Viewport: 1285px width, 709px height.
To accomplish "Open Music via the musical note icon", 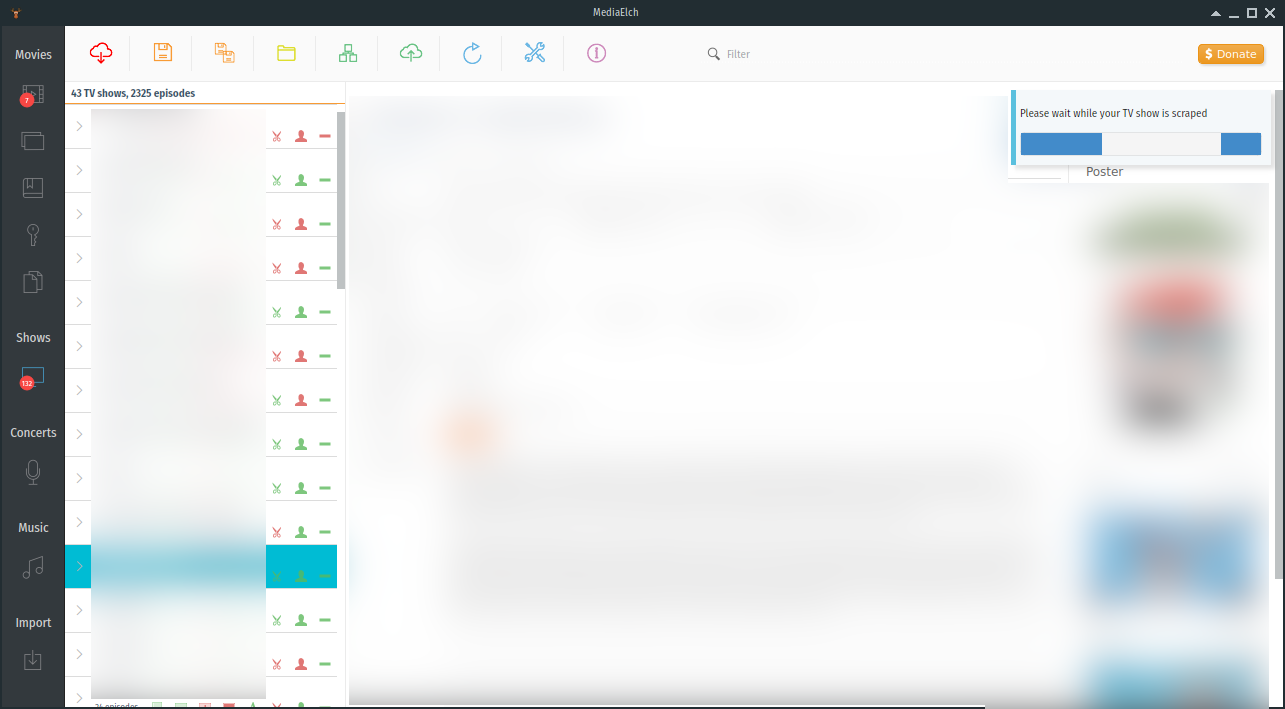I will click(33, 568).
